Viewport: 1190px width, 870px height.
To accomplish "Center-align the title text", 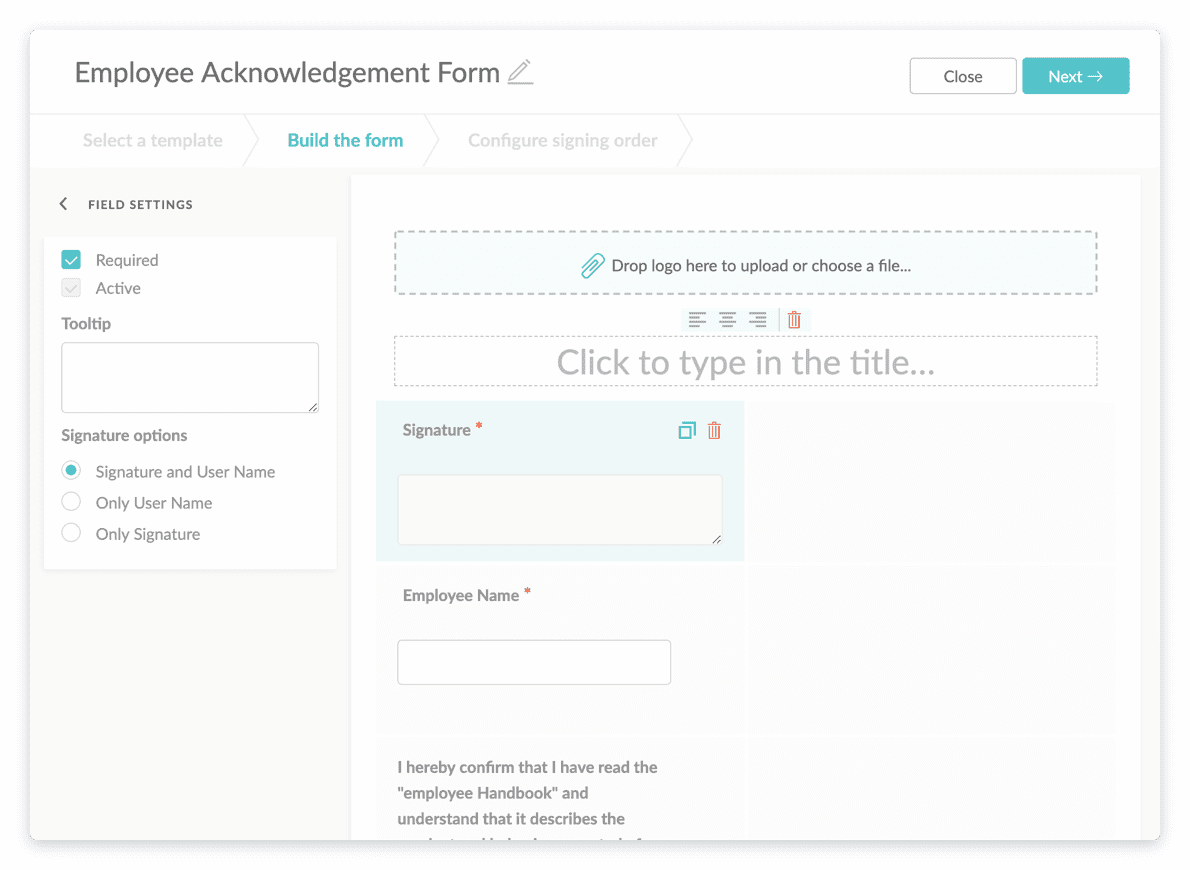I will pyautogui.click(x=727, y=319).
